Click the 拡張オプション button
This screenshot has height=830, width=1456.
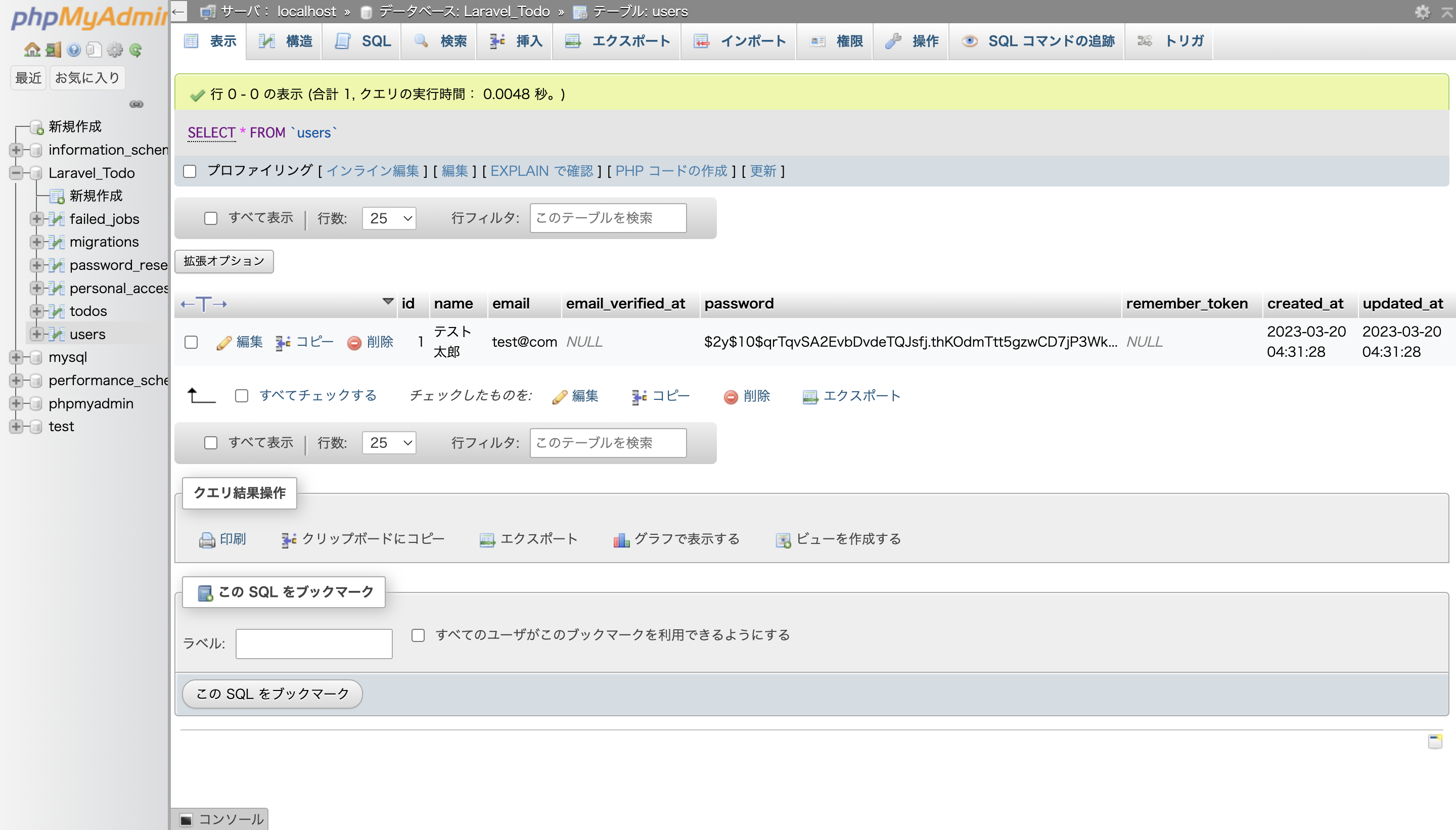[224, 262]
